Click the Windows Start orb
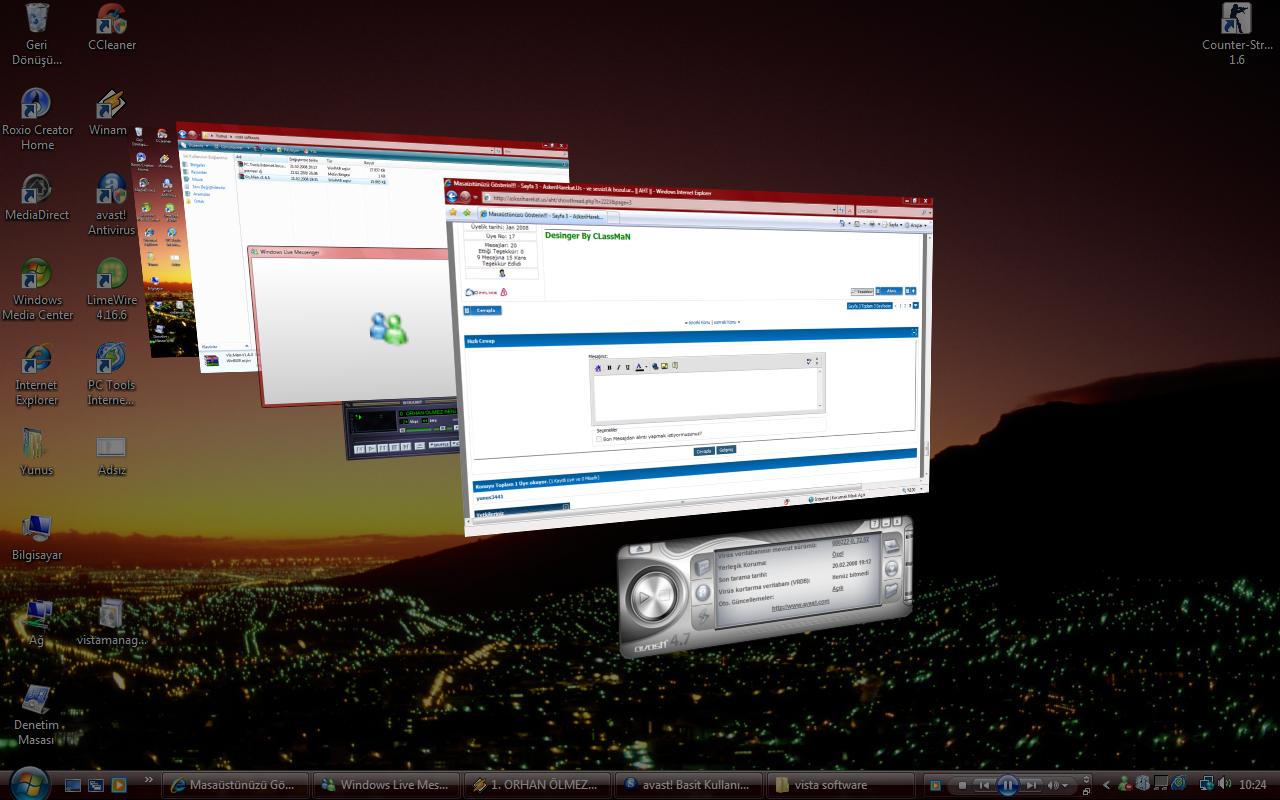 28,783
